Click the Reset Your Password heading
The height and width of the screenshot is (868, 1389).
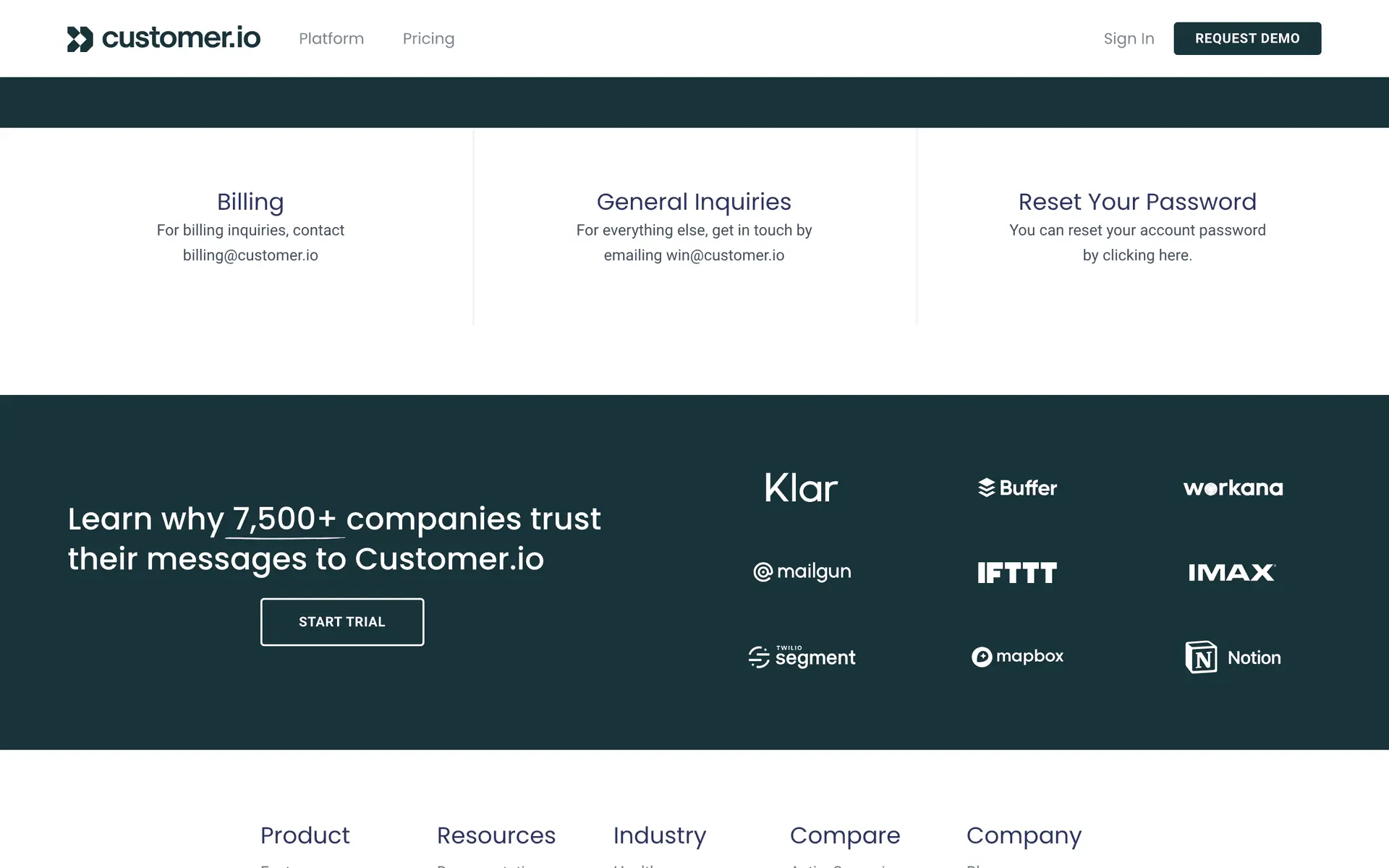click(x=1137, y=202)
